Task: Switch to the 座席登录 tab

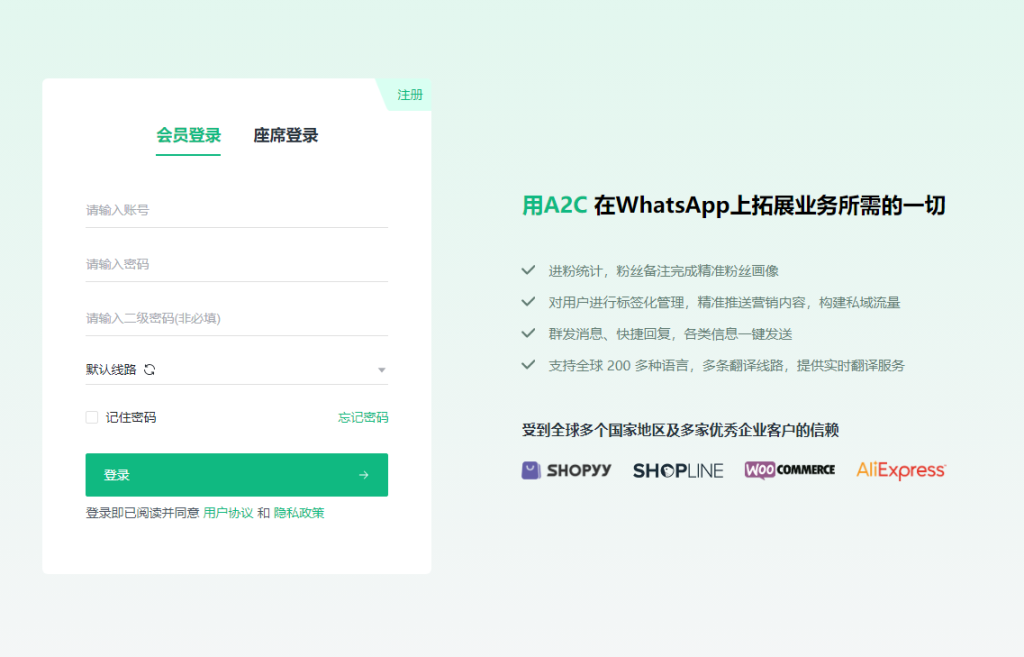Action: 285,136
